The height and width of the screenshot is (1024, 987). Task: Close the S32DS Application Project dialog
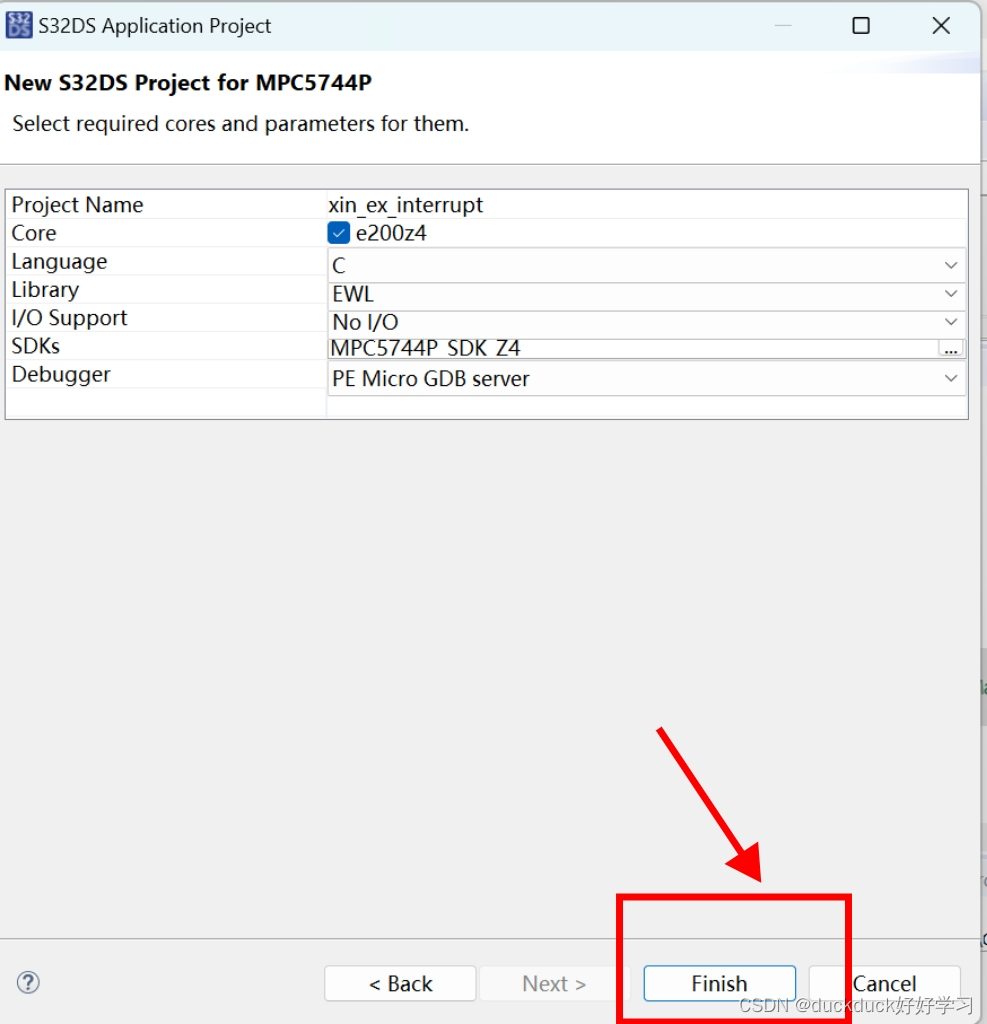pos(941,25)
